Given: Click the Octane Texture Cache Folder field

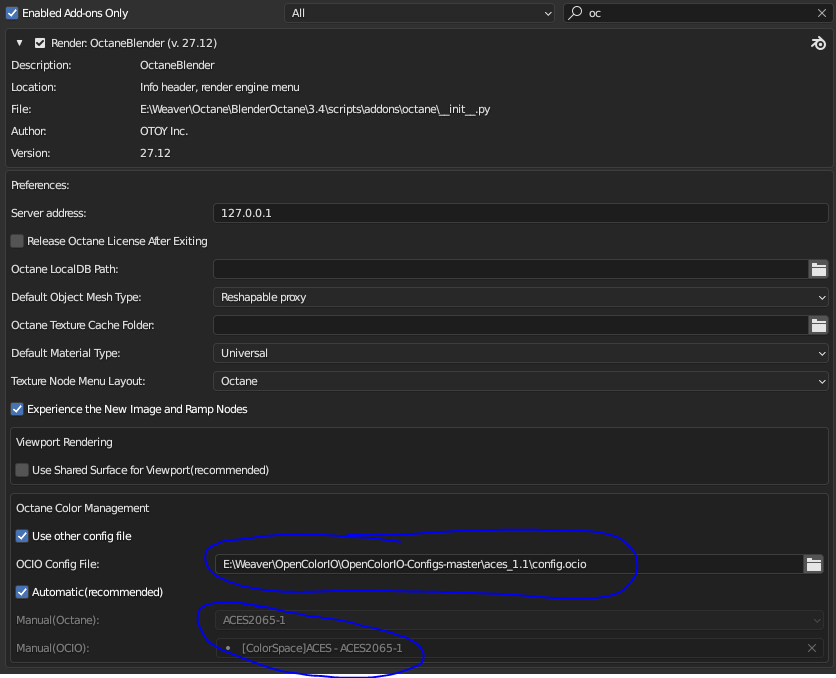Looking at the screenshot, I should point(511,325).
